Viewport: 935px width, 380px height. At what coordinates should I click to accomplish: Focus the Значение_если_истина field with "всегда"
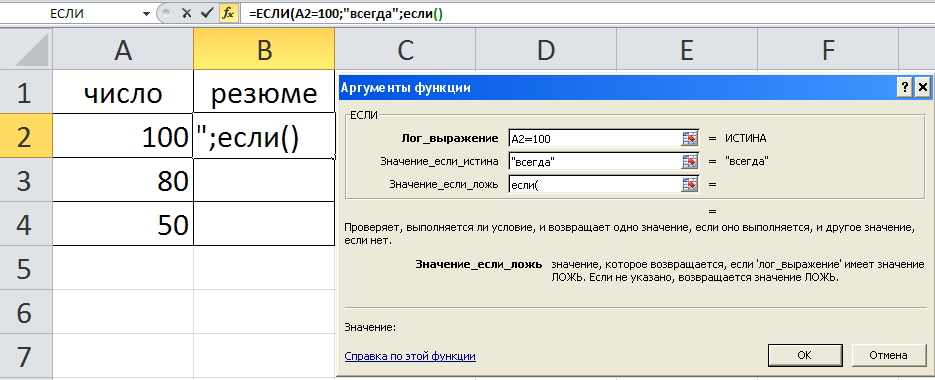click(x=595, y=161)
